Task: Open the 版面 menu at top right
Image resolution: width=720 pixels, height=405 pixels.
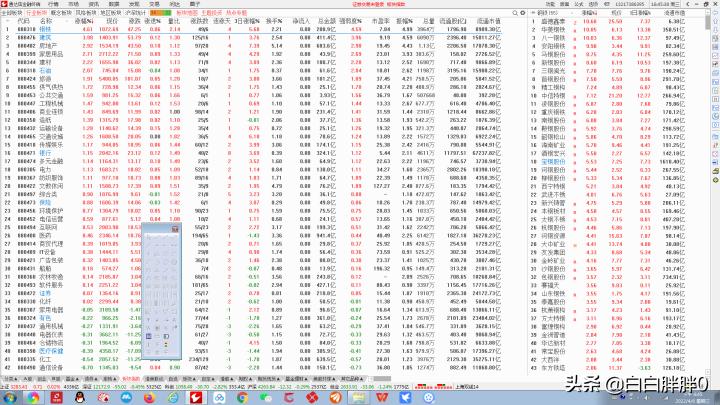Action: coord(564,4)
